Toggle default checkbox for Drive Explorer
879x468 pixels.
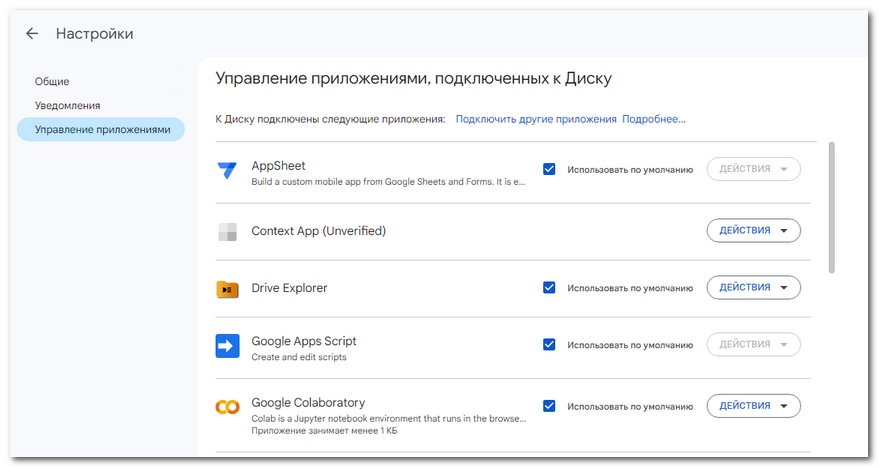point(549,288)
